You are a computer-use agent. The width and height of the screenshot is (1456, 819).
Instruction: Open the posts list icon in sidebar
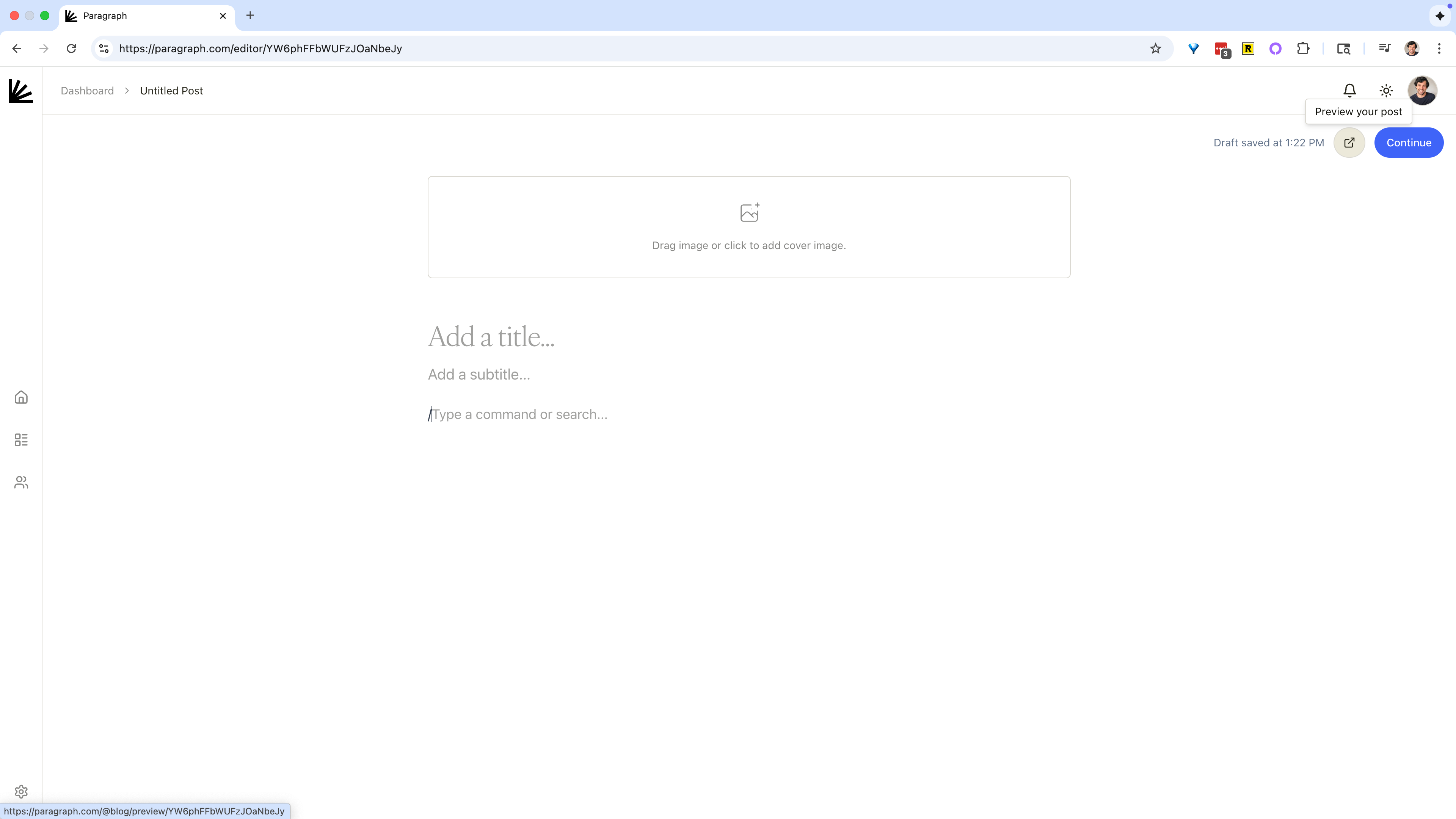pyautogui.click(x=21, y=440)
